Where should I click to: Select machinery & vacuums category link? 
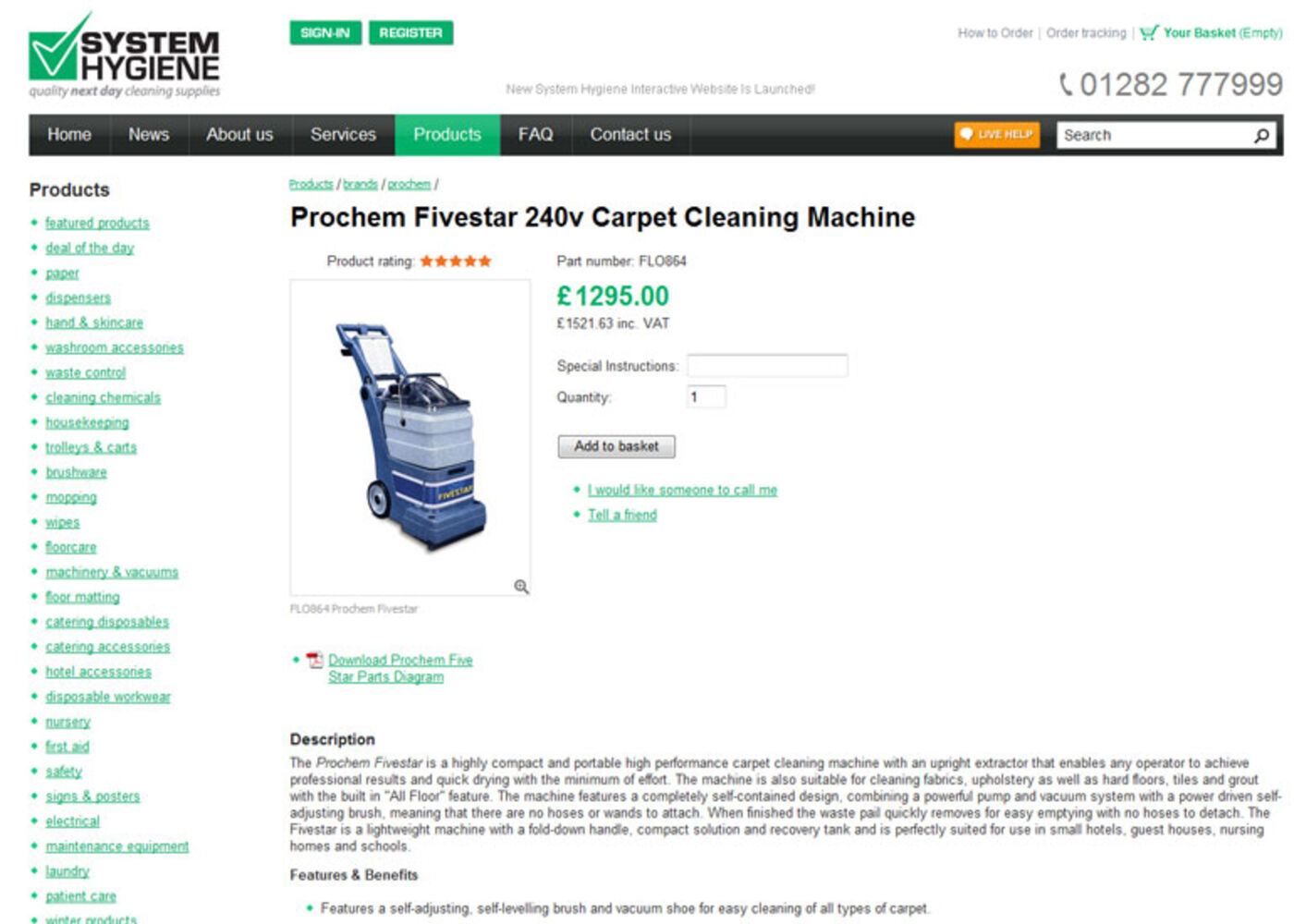[112, 572]
